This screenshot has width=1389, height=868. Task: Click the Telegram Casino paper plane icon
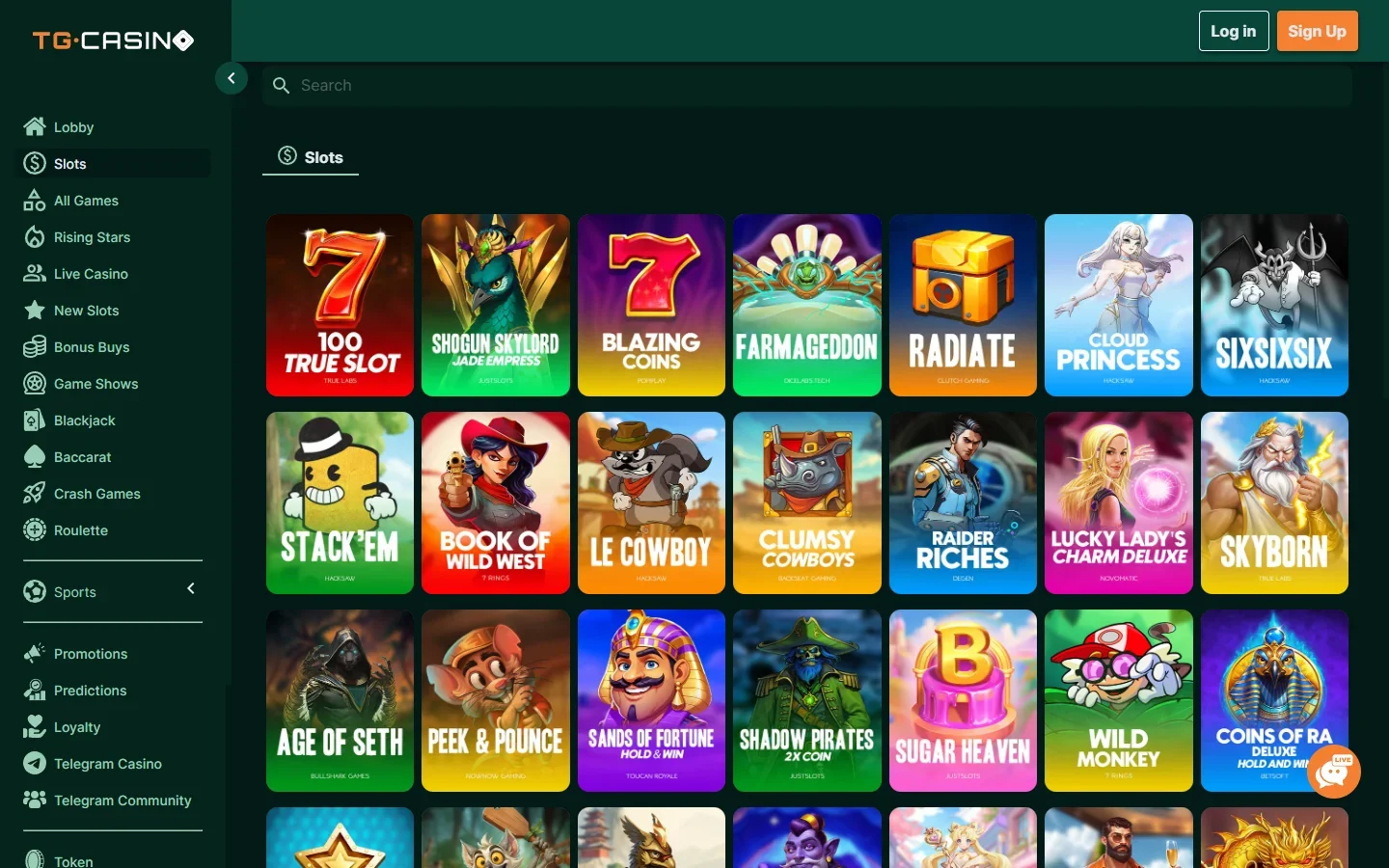(x=35, y=763)
